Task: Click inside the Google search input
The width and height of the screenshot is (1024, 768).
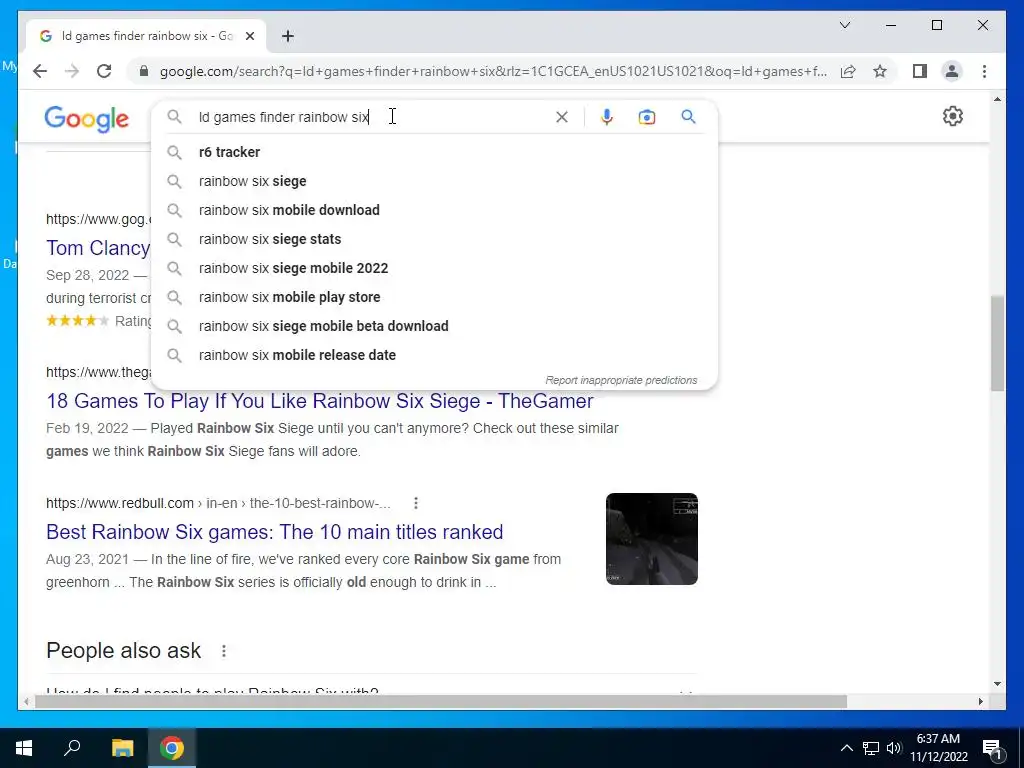Action: click(372, 117)
